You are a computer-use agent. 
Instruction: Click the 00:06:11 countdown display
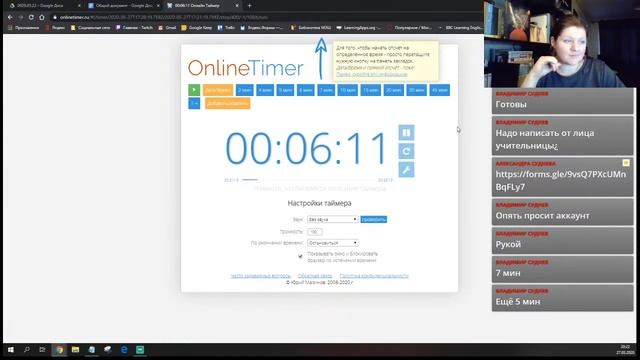click(306, 148)
